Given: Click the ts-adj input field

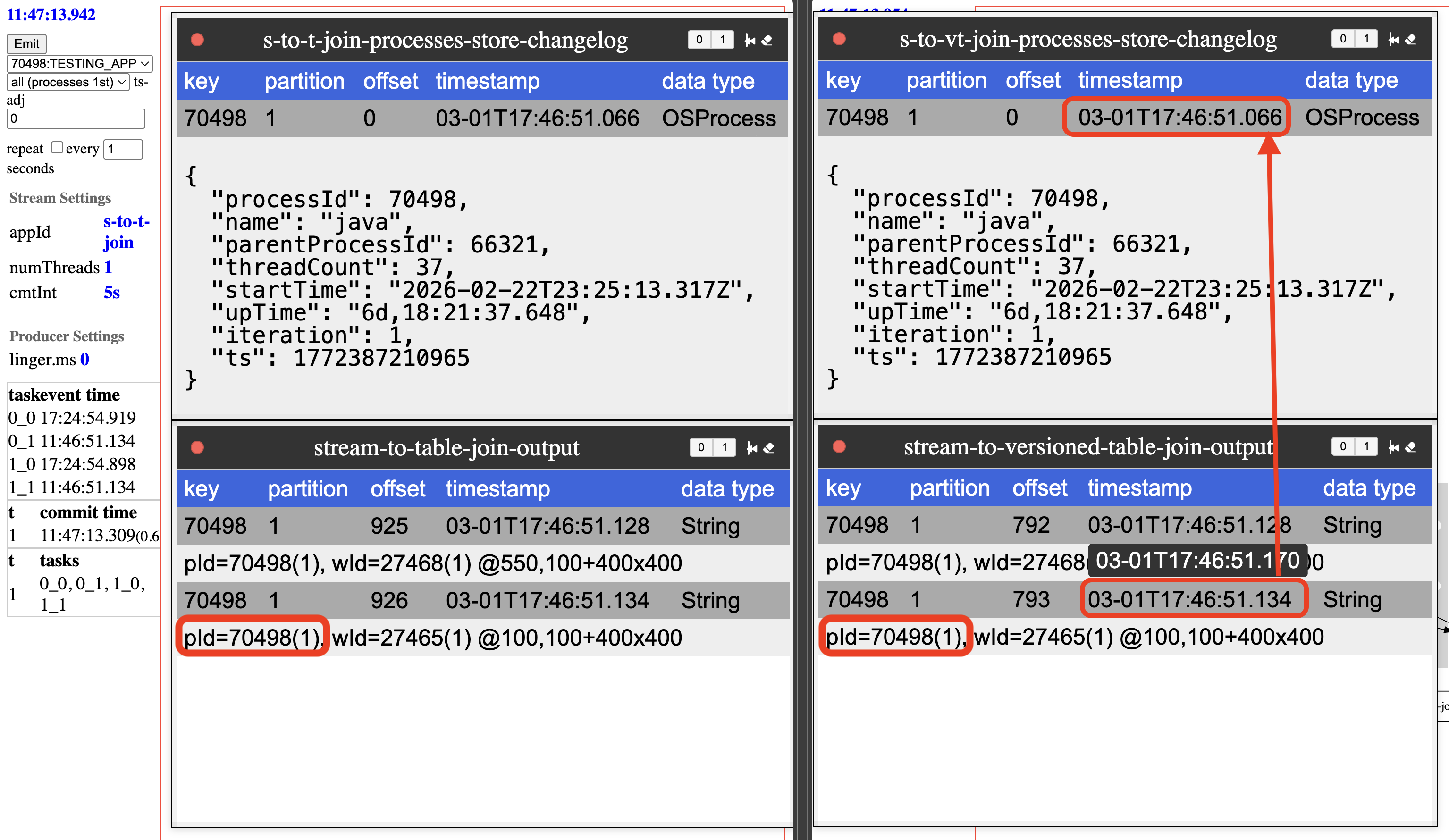Looking at the screenshot, I should point(76,118).
